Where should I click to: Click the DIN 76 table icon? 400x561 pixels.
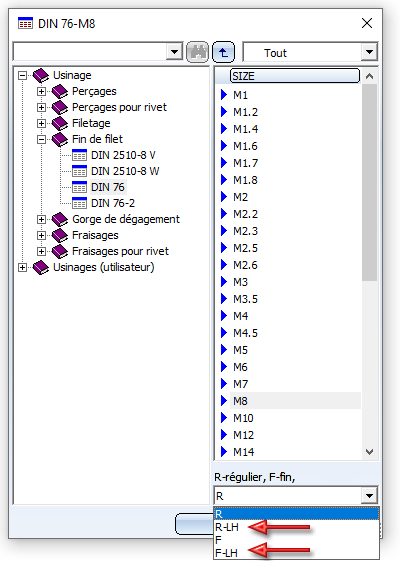pyautogui.click(x=79, y=187)
